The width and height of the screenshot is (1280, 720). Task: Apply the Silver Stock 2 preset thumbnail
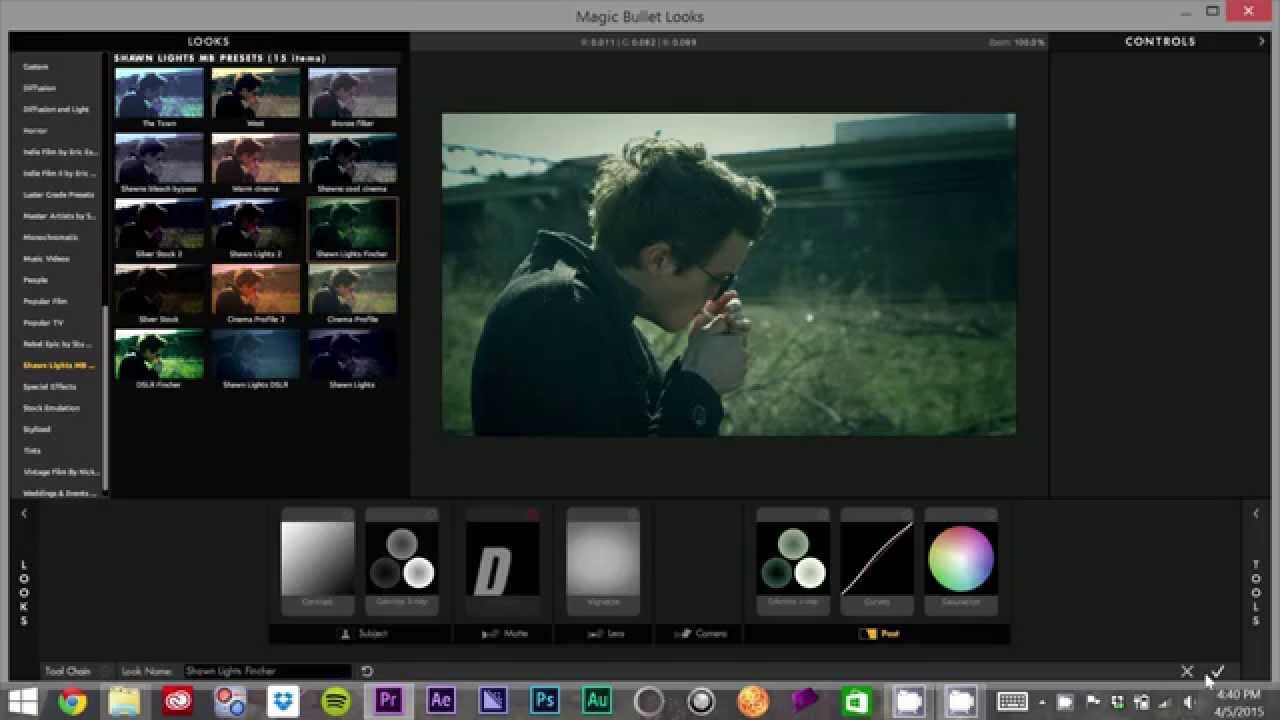[x=159, y=224]
